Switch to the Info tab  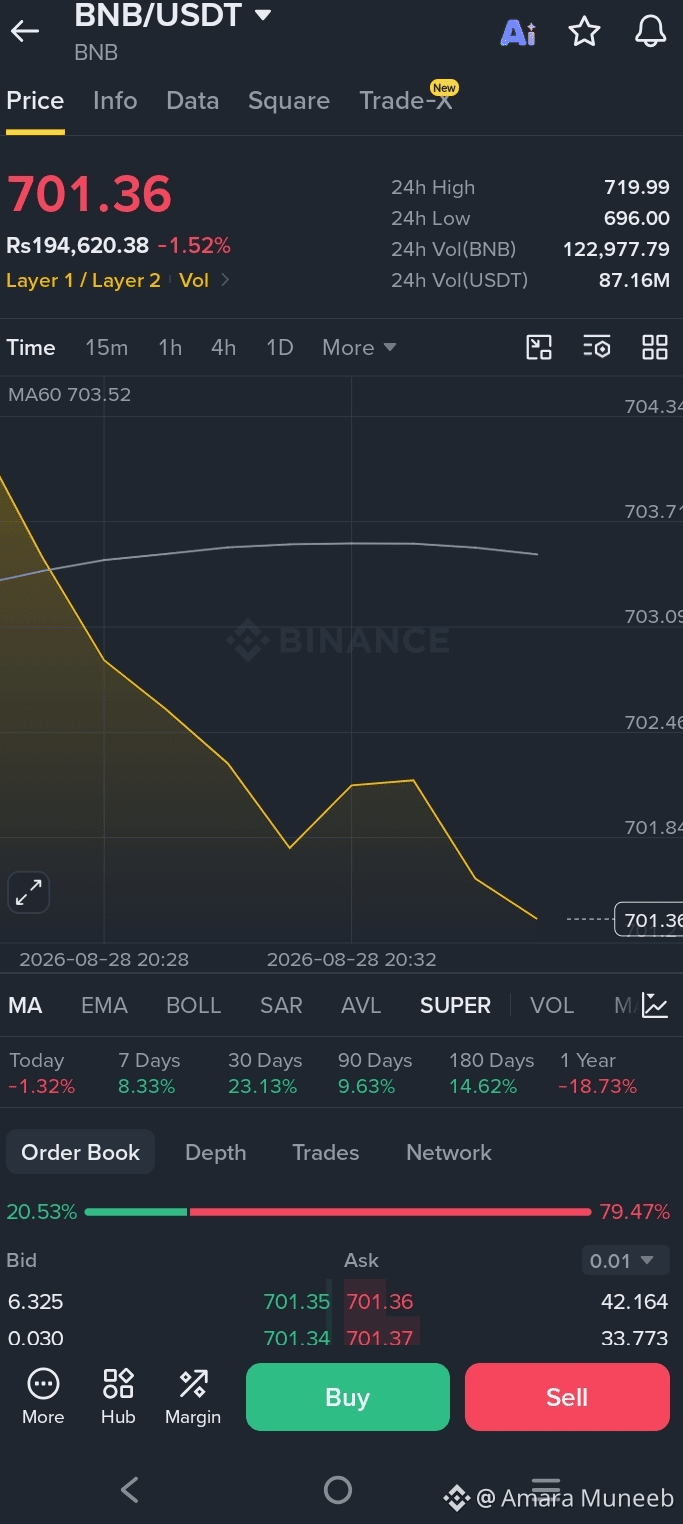pyautogui.click(x=115, y=100)
